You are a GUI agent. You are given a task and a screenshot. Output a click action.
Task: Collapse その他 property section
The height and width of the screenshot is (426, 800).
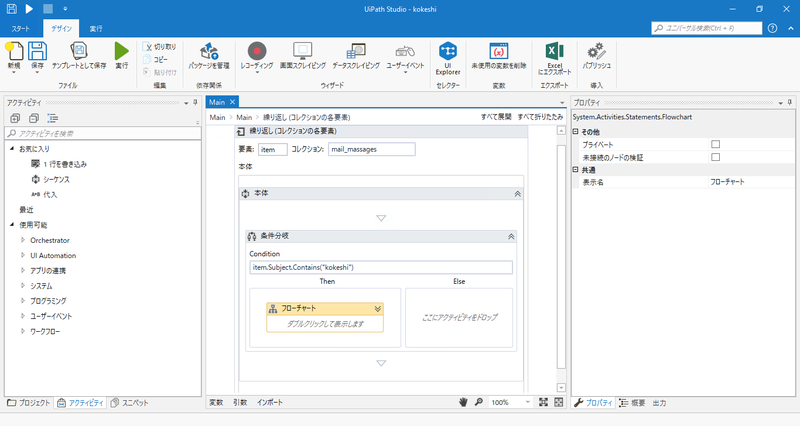coord(576,132)
